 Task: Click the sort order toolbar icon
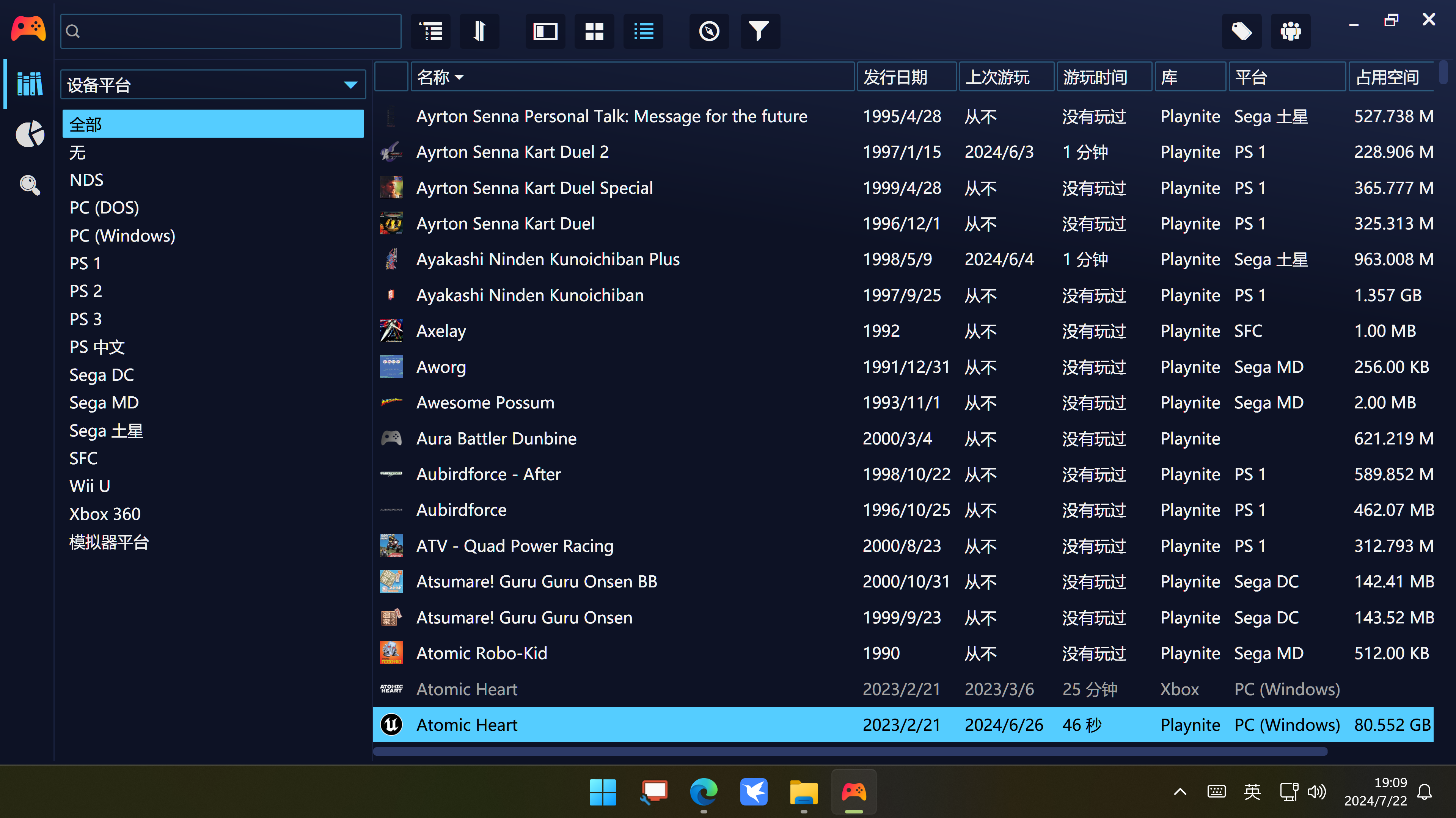(x=479, y=31)
